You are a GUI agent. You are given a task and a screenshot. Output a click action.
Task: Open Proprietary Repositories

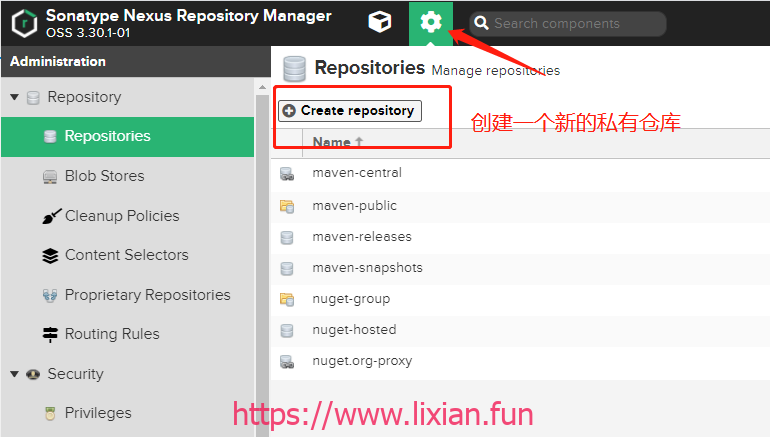point(147,295)
